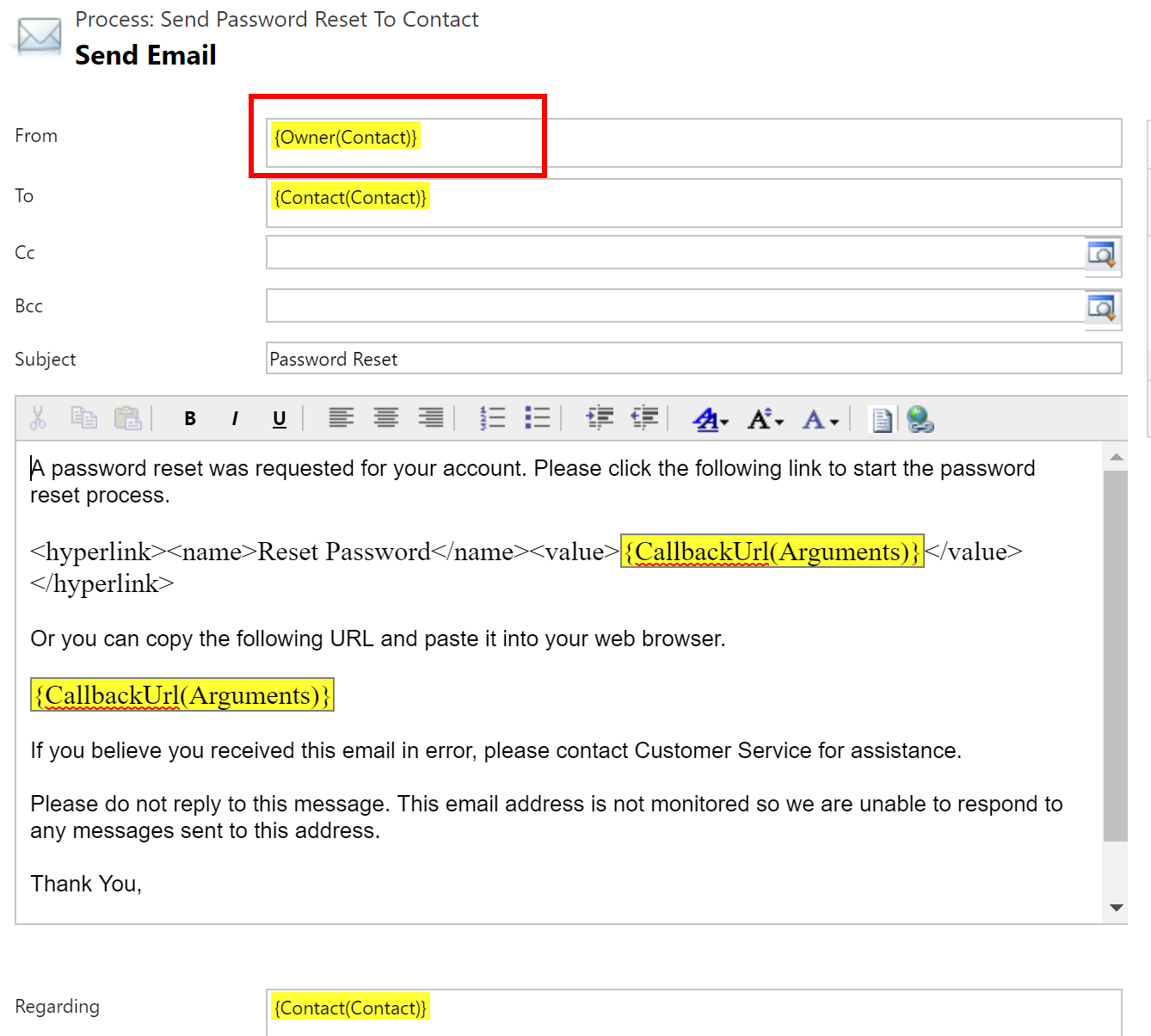Center align the text
The image size is (1151, 1036).
pyautogui.click(x=386, y=418)
